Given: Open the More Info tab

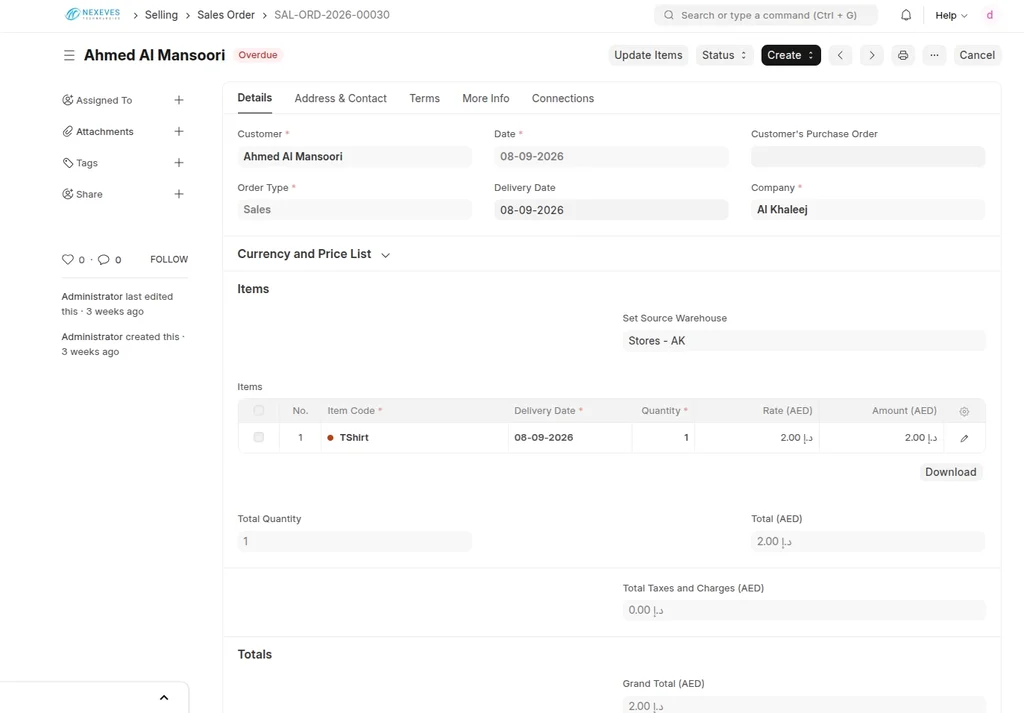Looking at the screenshot, I should tap(486, 98).
